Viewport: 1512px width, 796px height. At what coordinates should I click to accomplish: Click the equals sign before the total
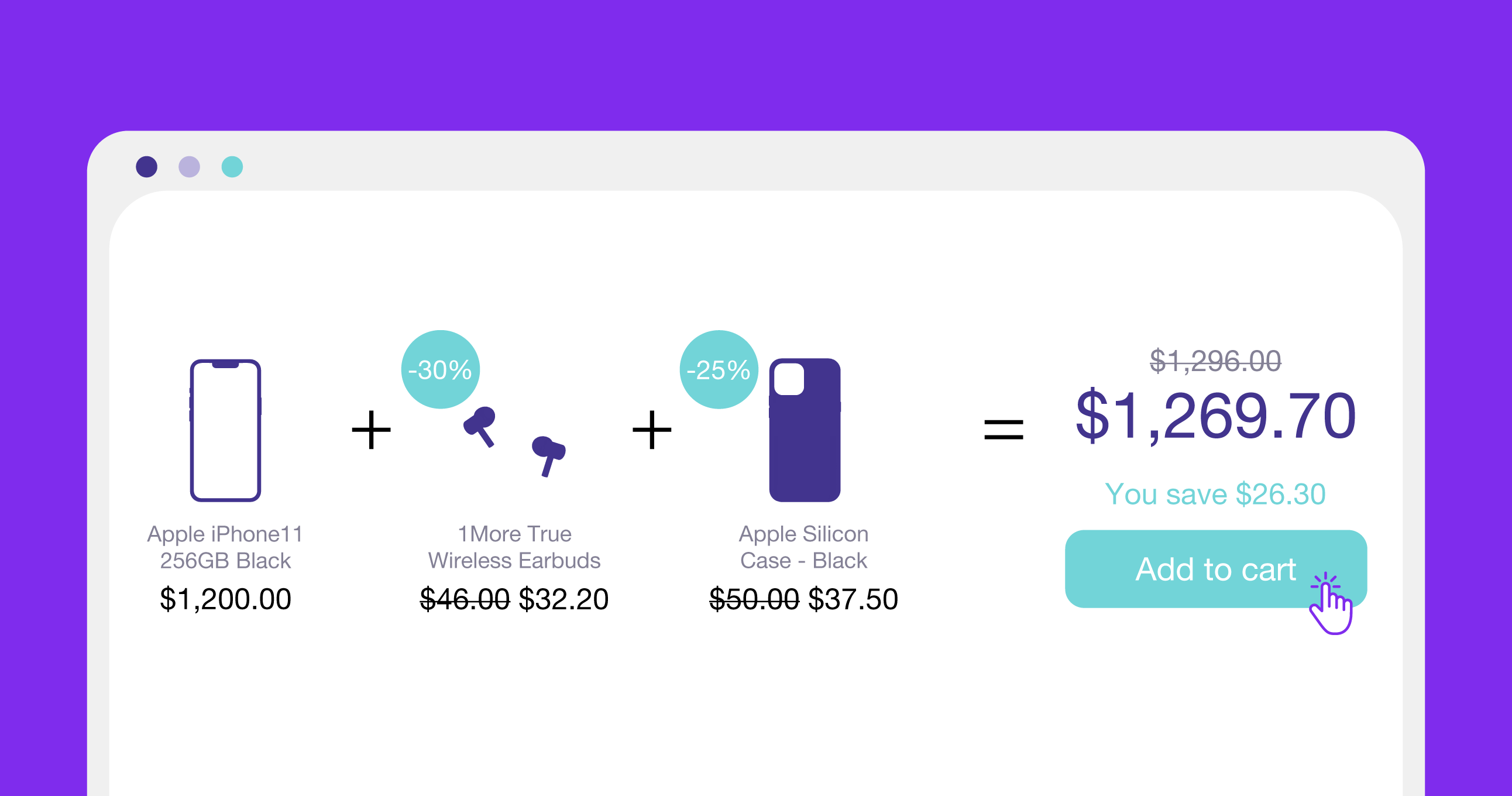1004,430
